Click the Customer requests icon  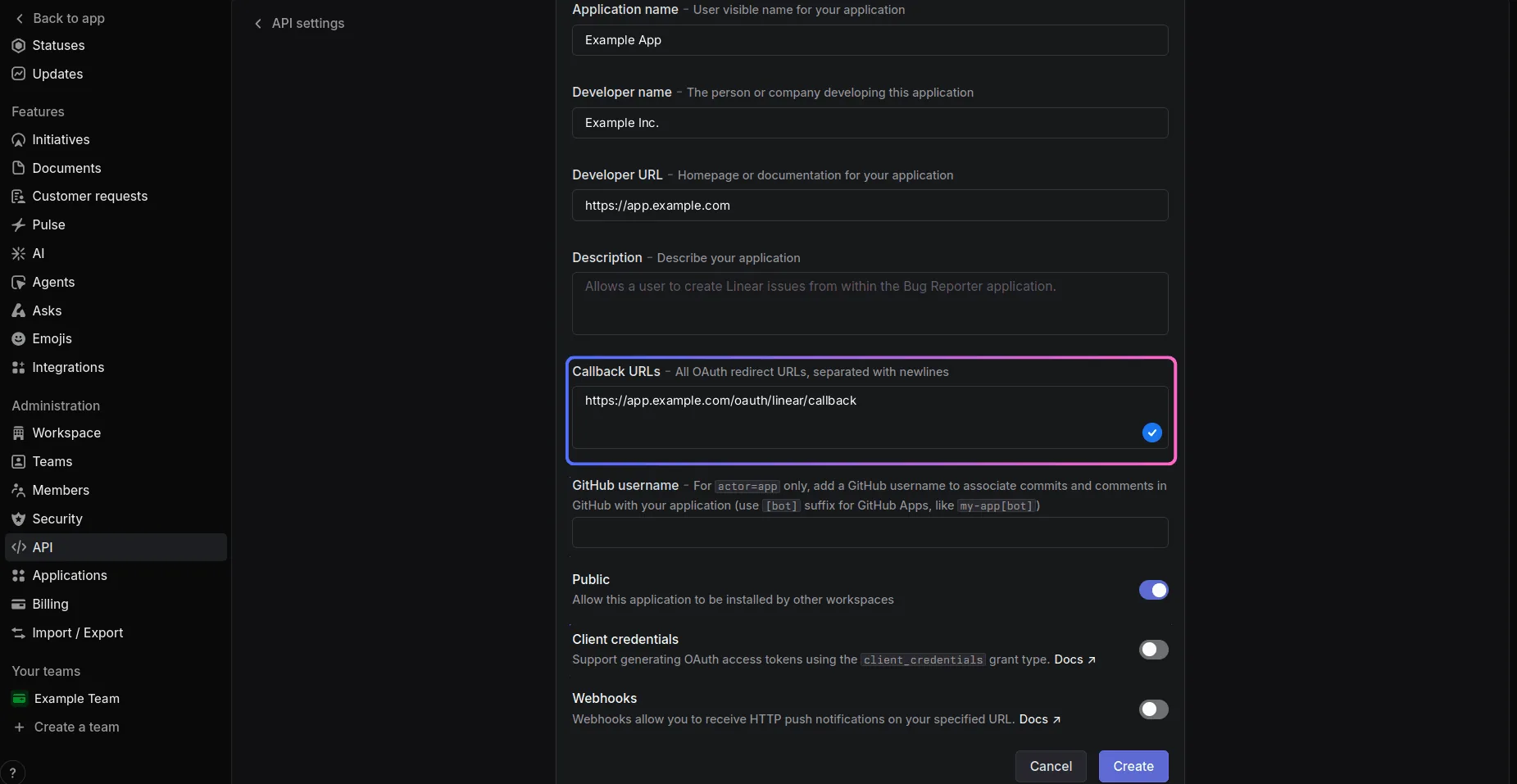(19, 197)
